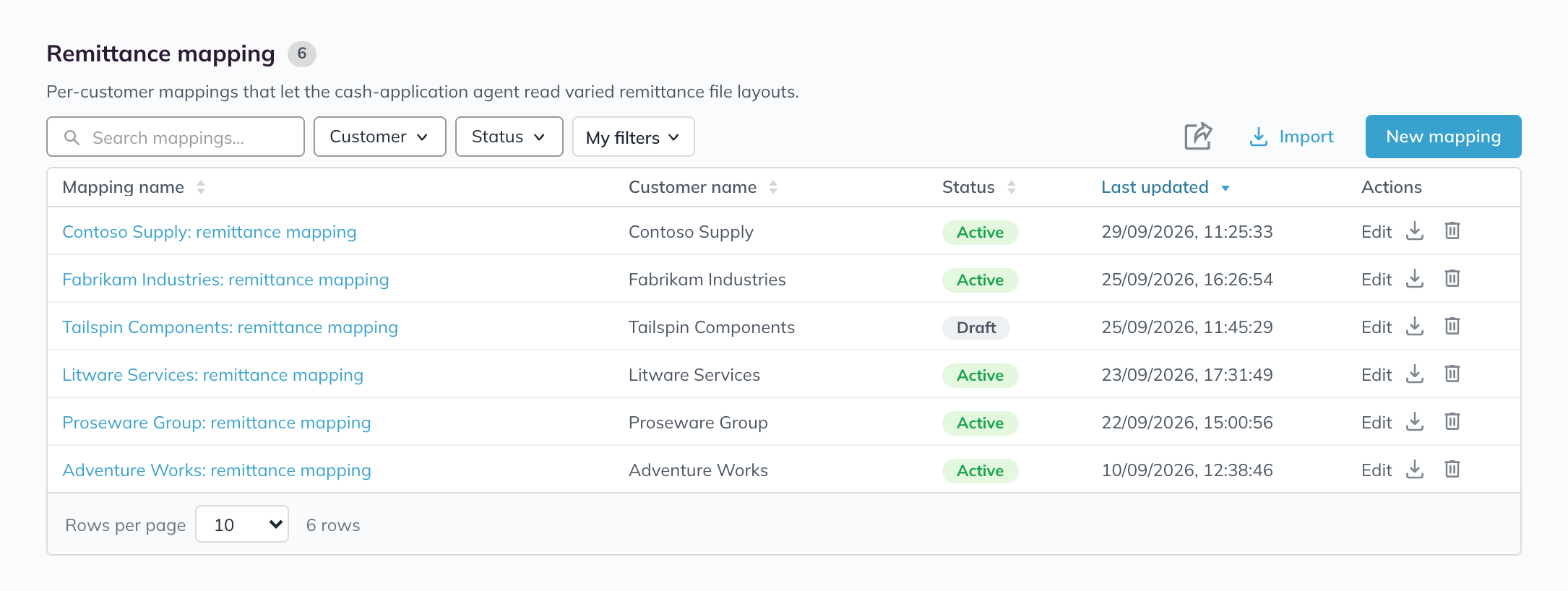Click Active badge in Adventure Works row
This screenshot has height=591, width=1568.
pos(980,470)
